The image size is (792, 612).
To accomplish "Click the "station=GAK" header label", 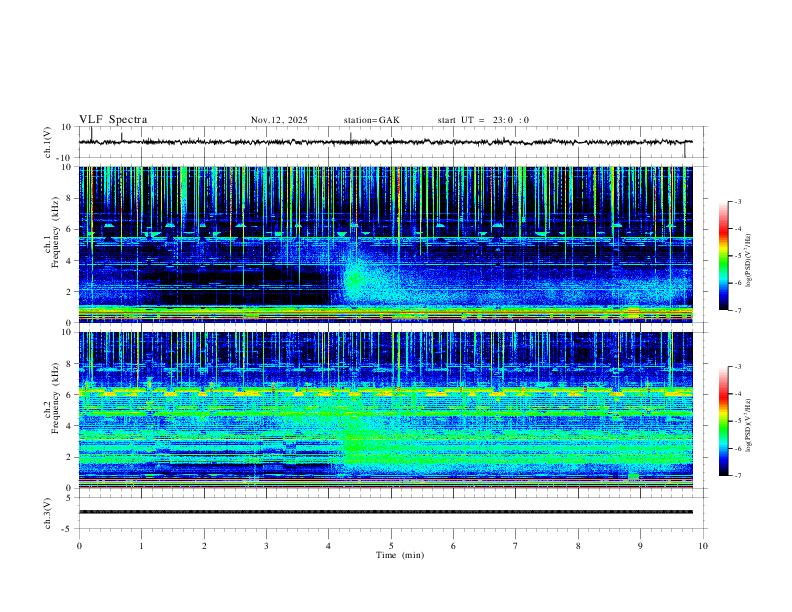I will pos(371,120).
